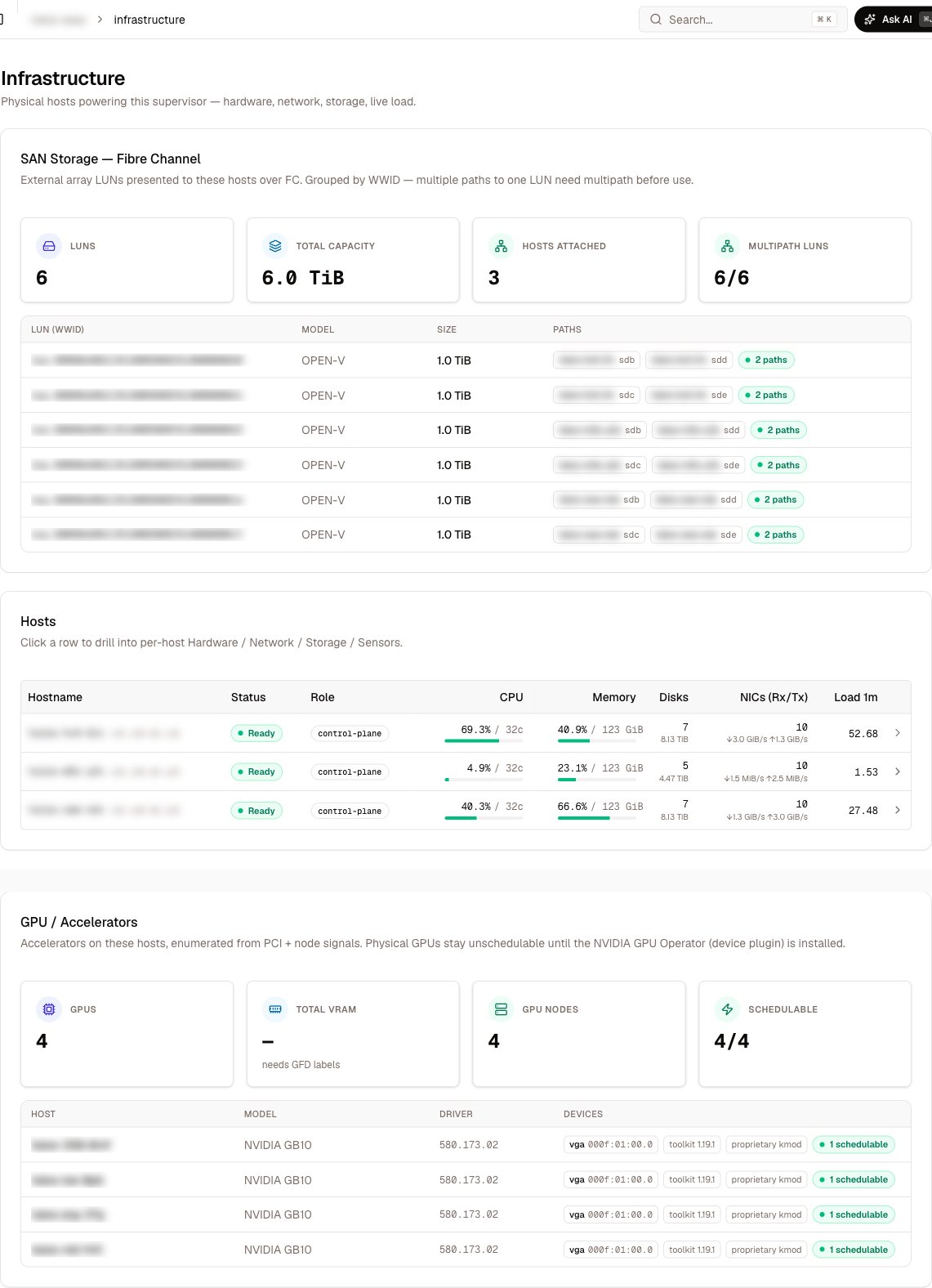Click the GPU Nodes server icon

pos(501,1009)
